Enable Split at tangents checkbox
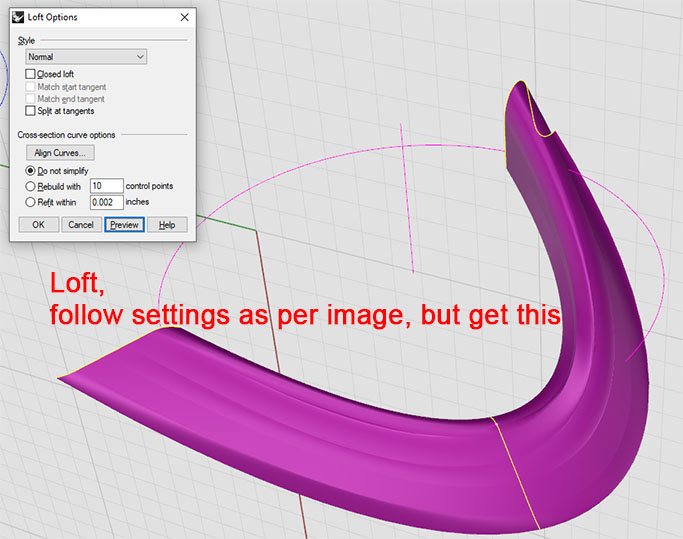 point(30,111)
